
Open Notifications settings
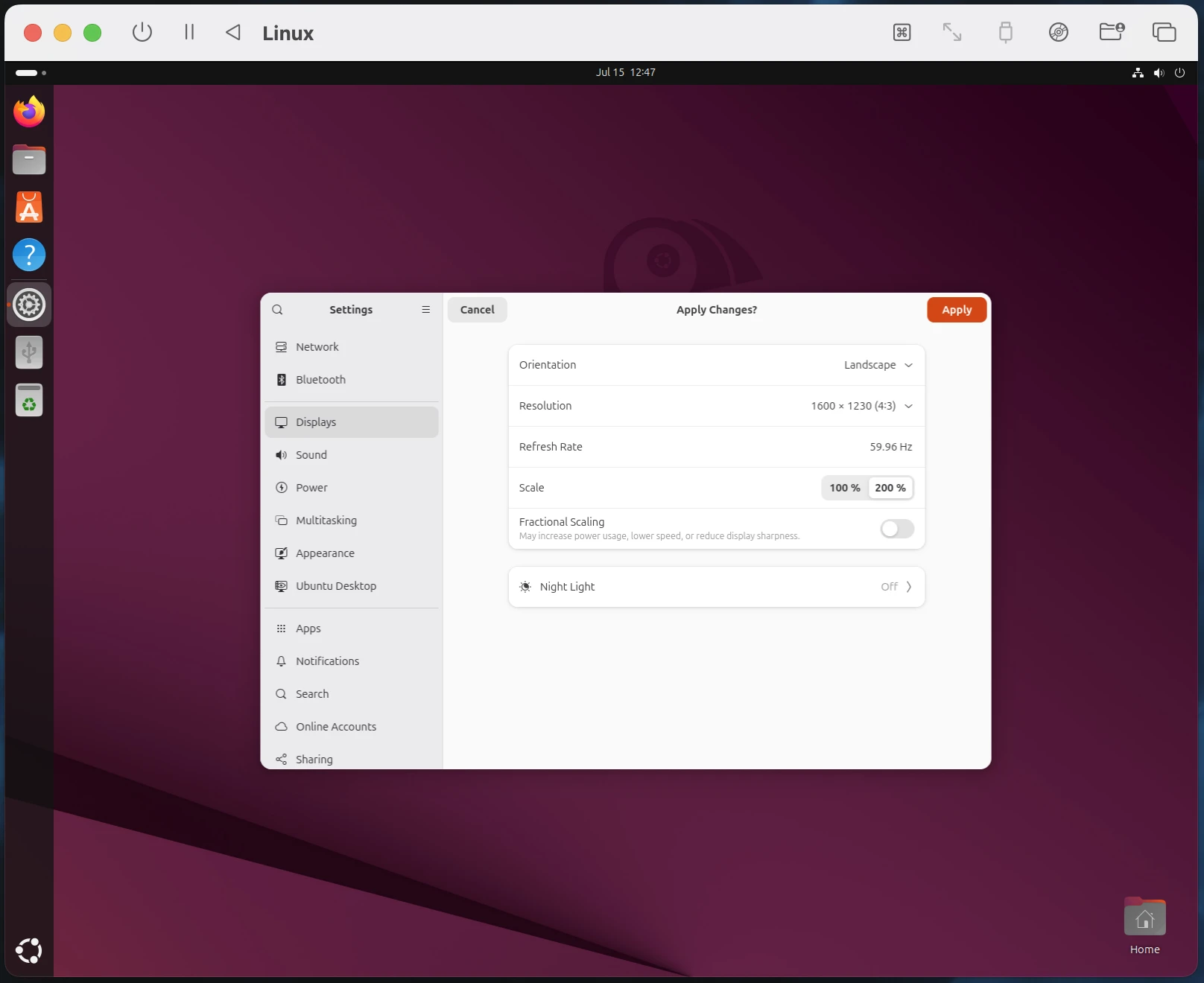pyautogui.click(x=352, y=661)
